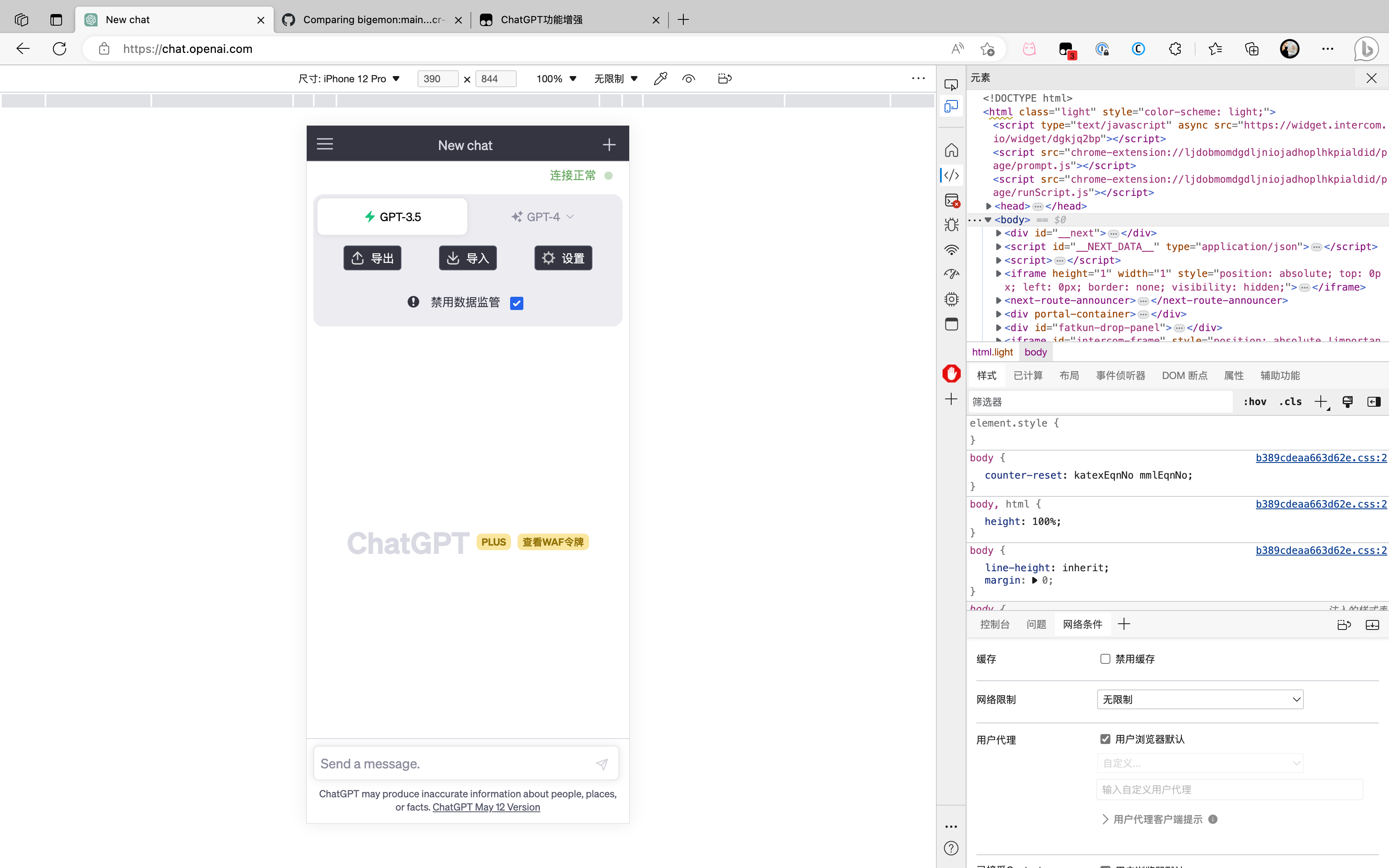Add another tool to the DevTools activity bar
Viewport: 1389px width, 868px height.
click(951, 399)
